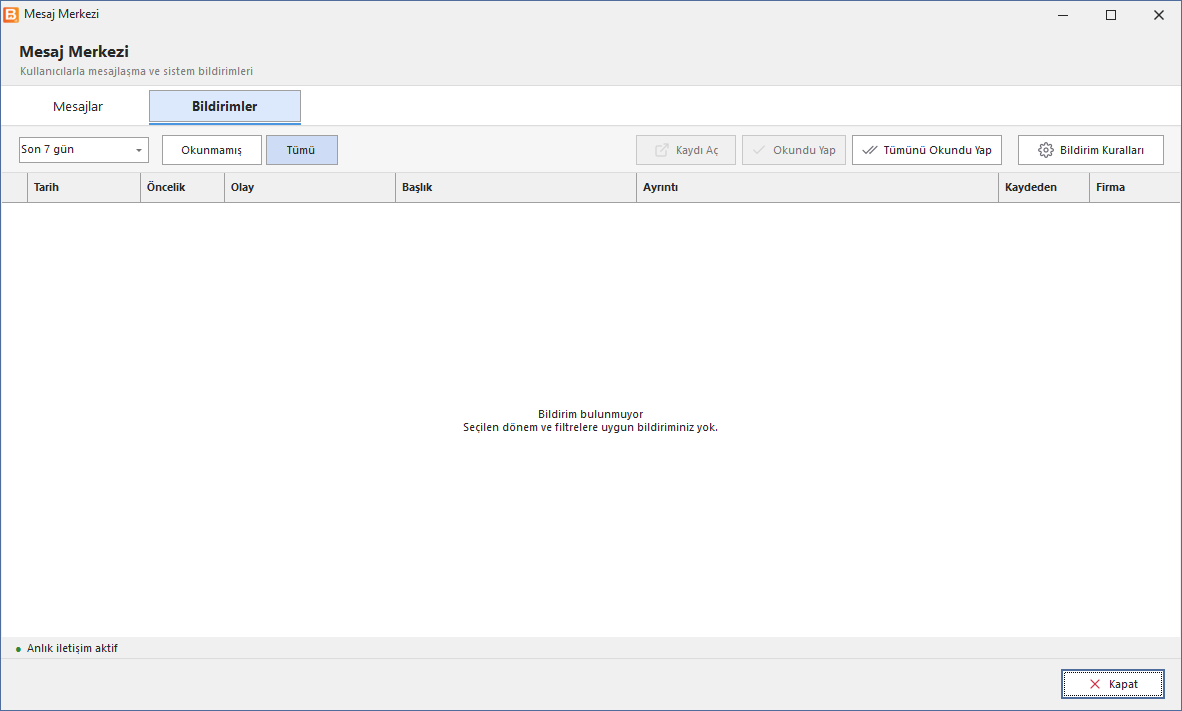The width and height of the screenshot is (1182, 711).
Task: Select the Bildirimler tab
Action: 225,106
